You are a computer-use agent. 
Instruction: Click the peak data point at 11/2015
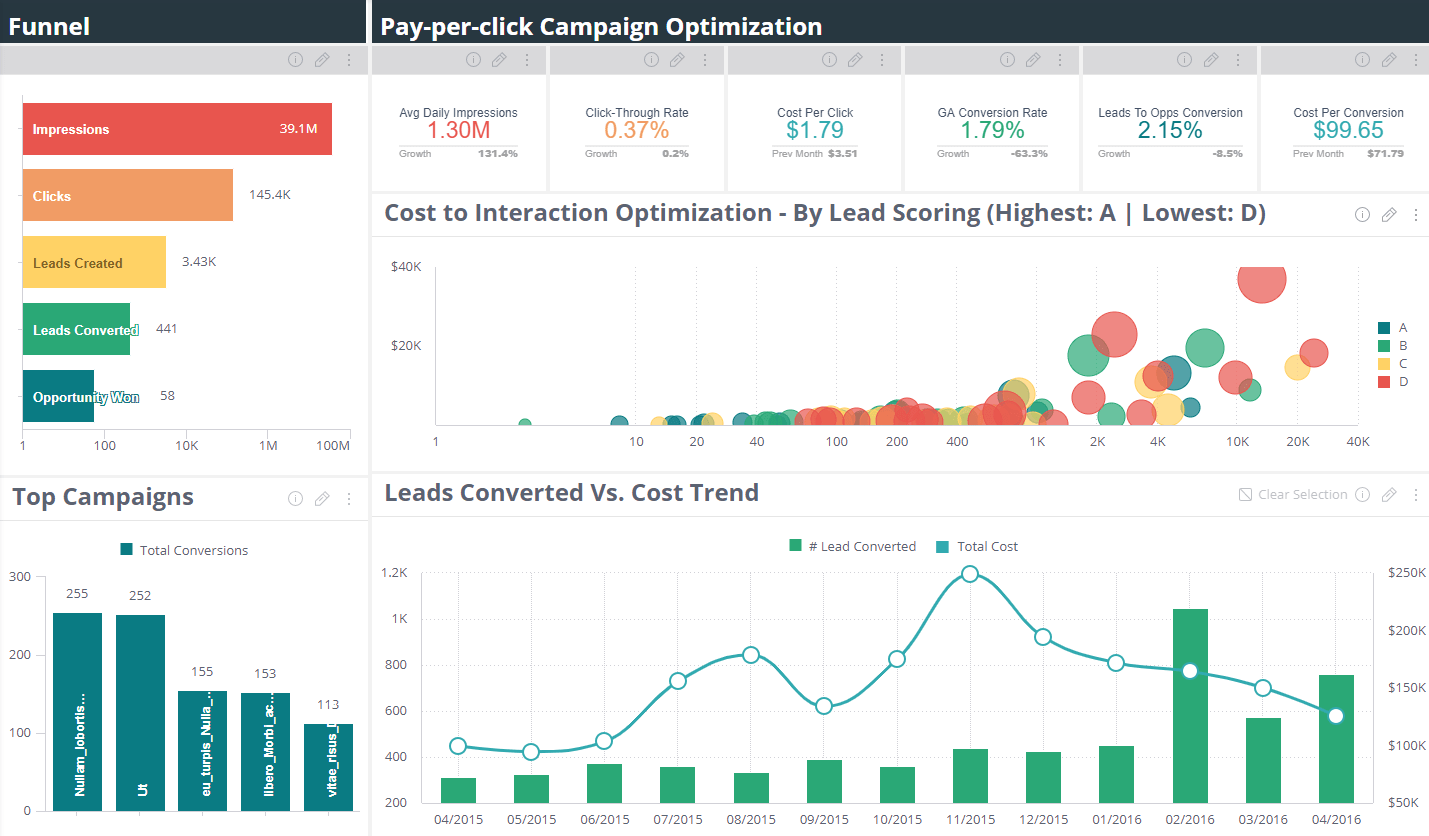tap(970, 573)
